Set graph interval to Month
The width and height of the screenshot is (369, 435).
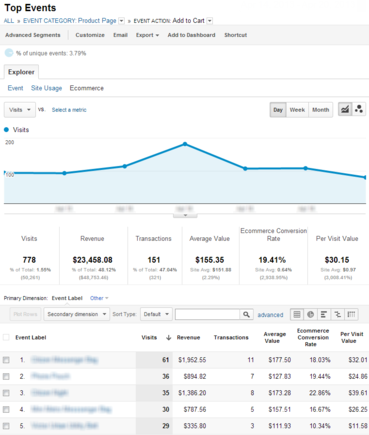coord(320,110)
